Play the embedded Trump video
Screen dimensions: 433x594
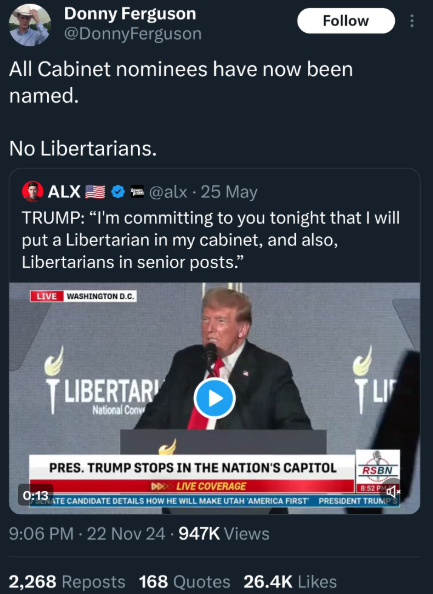(x=214, y=398)
